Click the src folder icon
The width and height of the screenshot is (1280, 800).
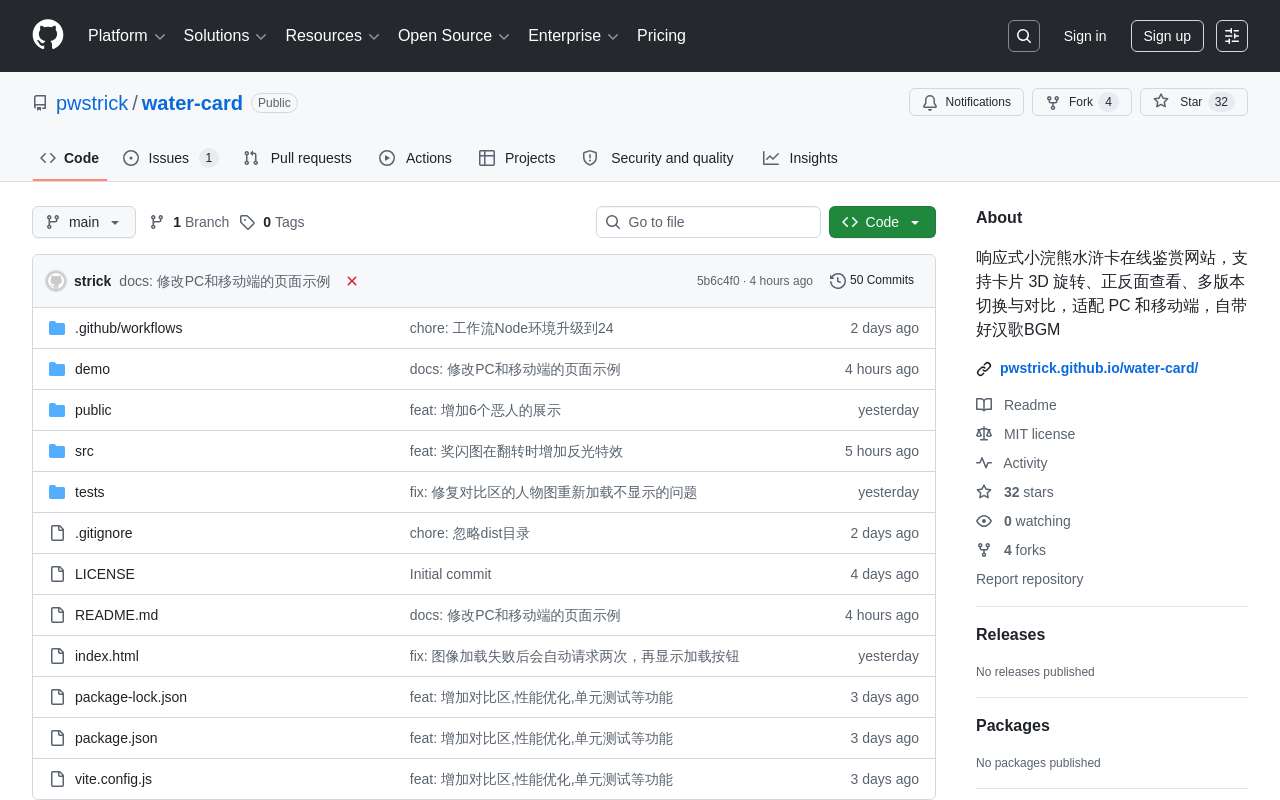(x=57, y=451)
